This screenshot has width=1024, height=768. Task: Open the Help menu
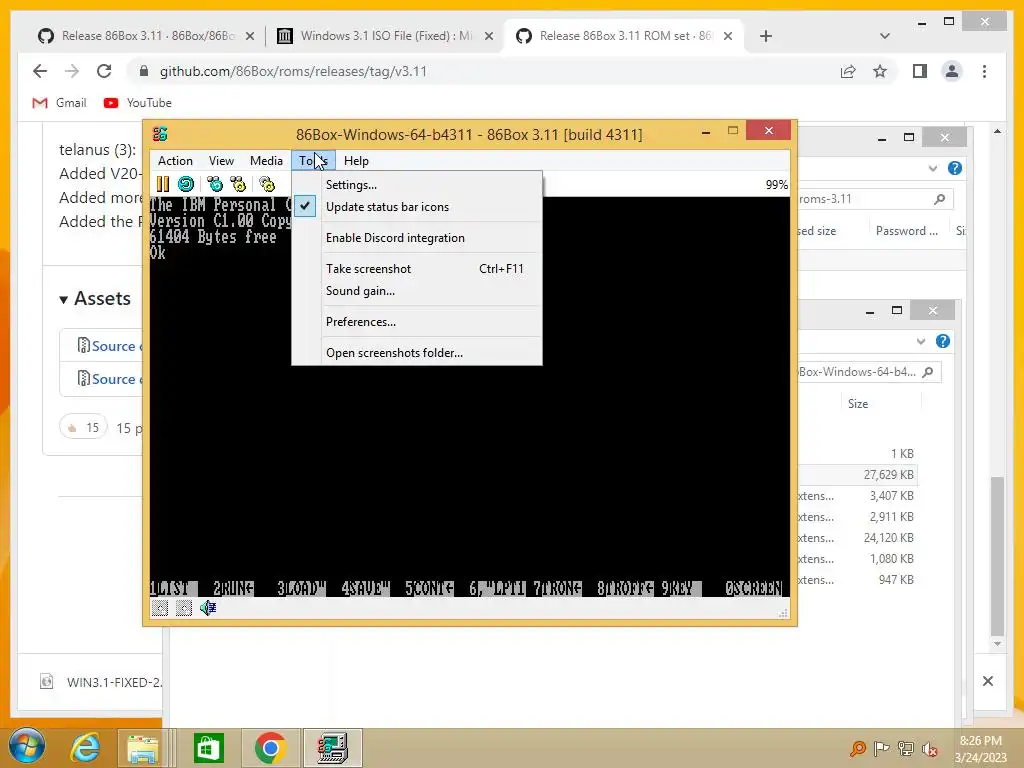coord(357,161)
